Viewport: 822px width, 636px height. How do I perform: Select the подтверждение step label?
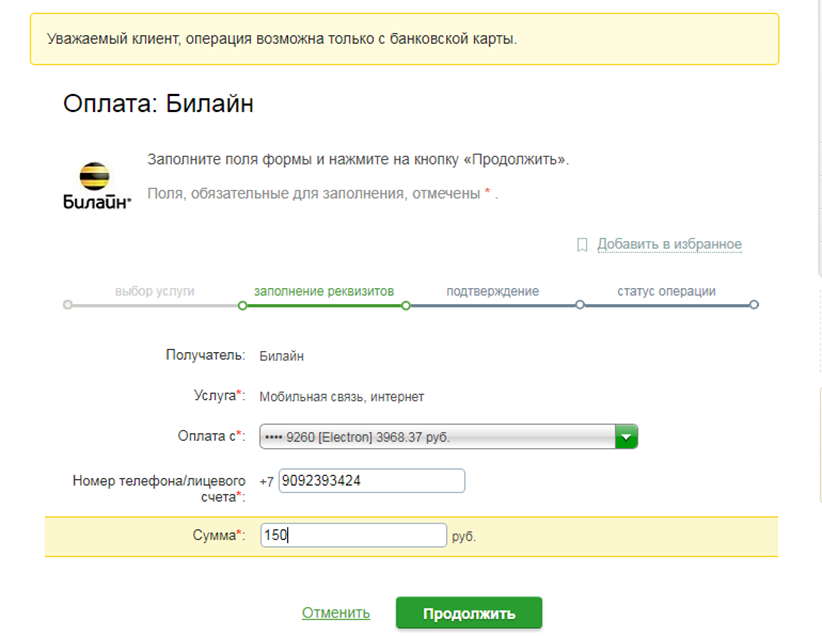coord(493,291)
